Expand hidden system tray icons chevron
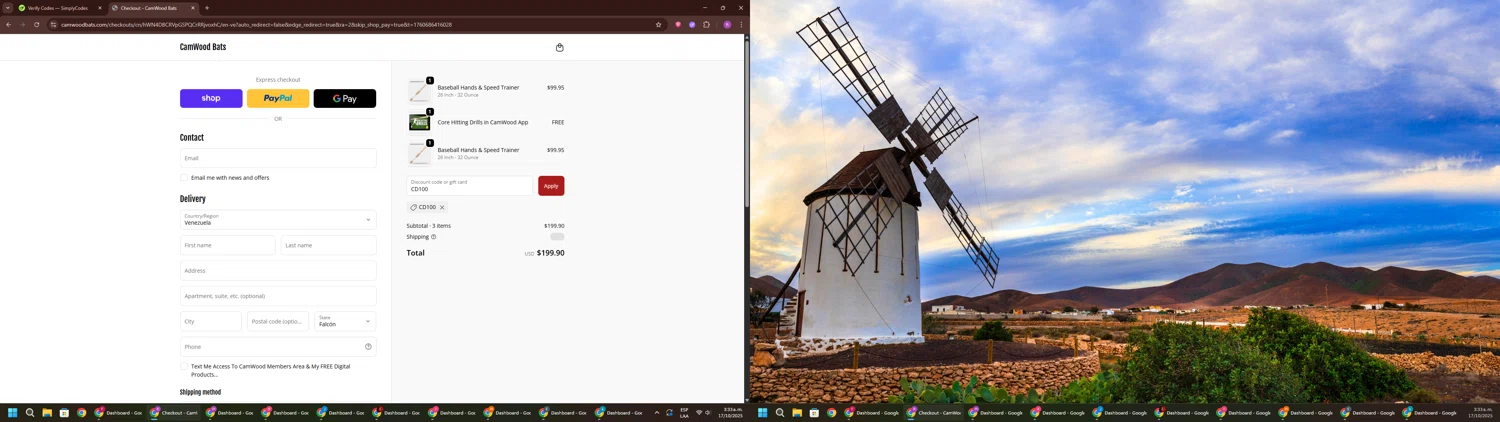The image size is (1500, 422). (x=657, y=412)
